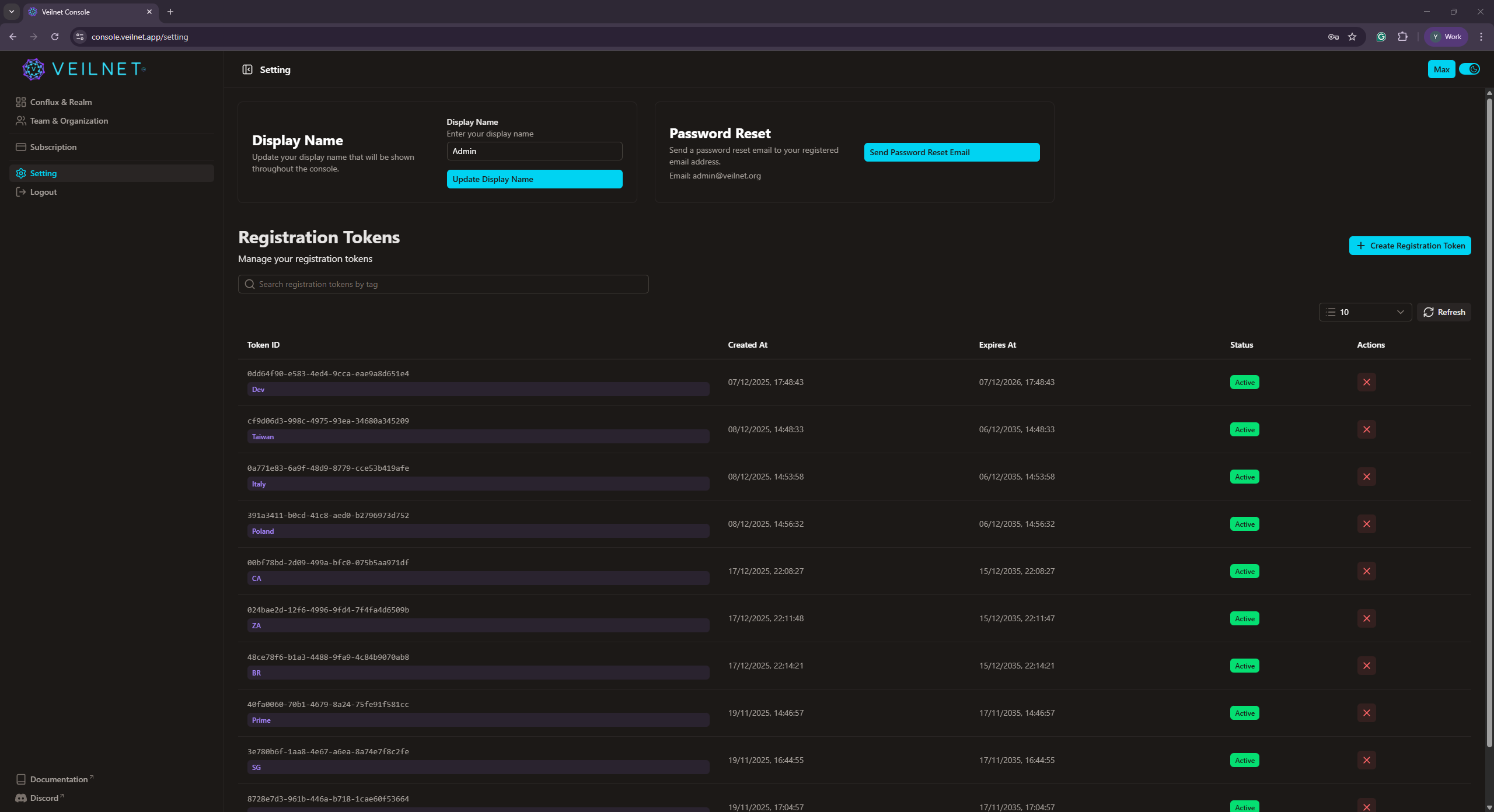
Task: Open the browser tab search chevron
Action: (x=11, y=12)
